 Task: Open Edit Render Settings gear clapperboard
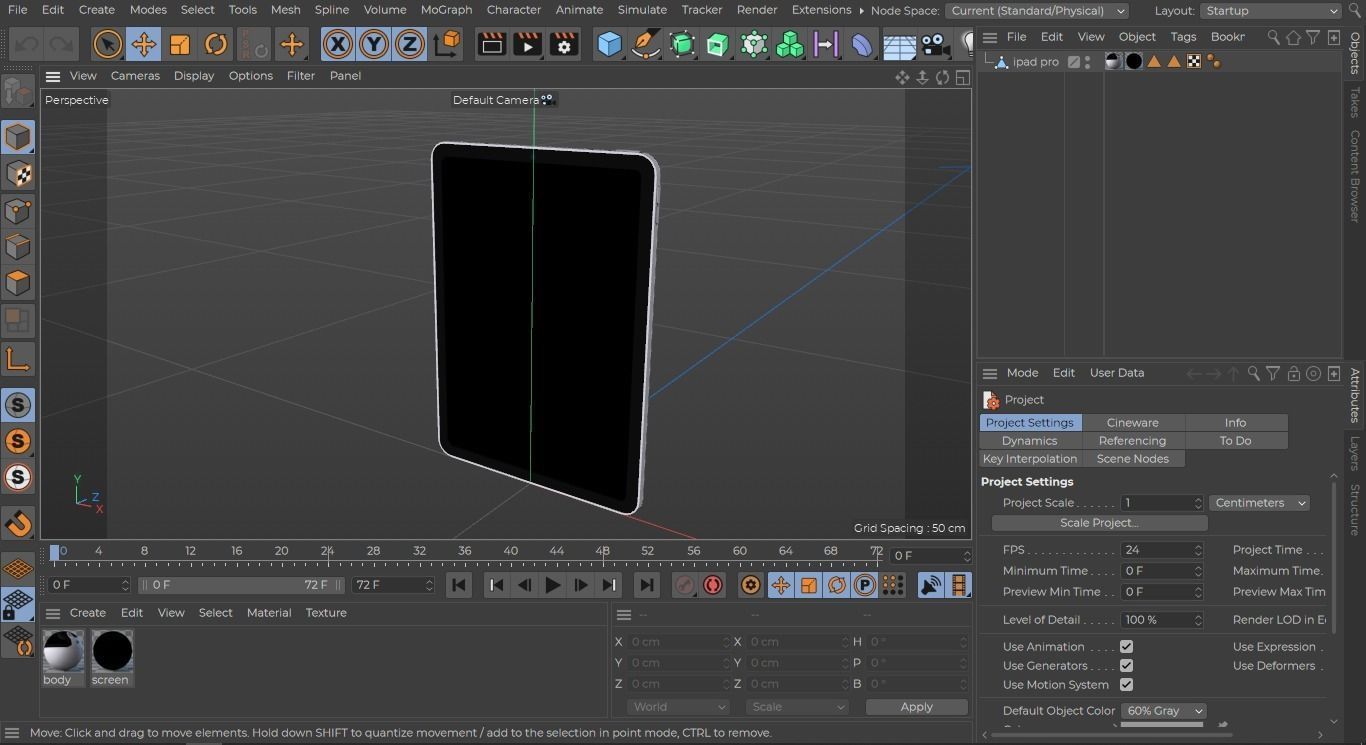point(564,44)
